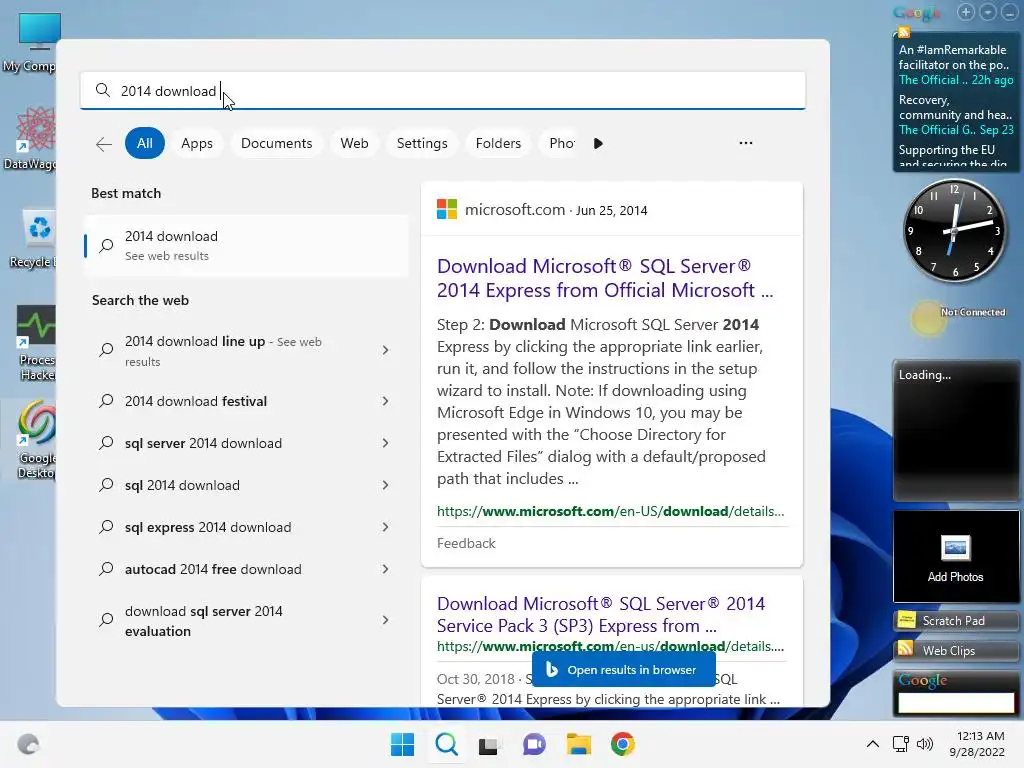The width and height of the screenshot is (1024, 768).
Task: Open the Windows Start menu
Action: point(402,744)
